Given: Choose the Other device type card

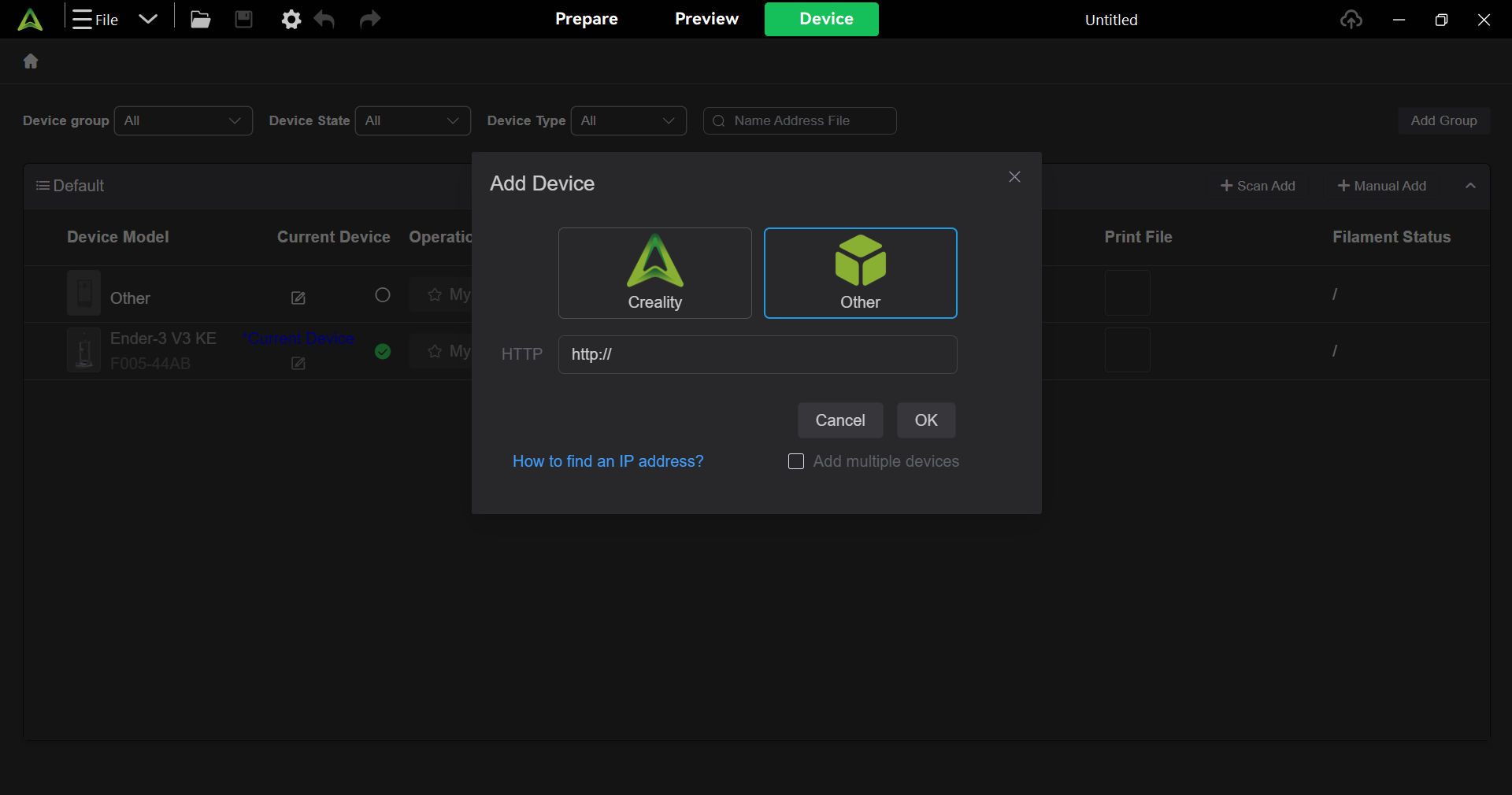Looking at the screenshot, I should (861, 273).
